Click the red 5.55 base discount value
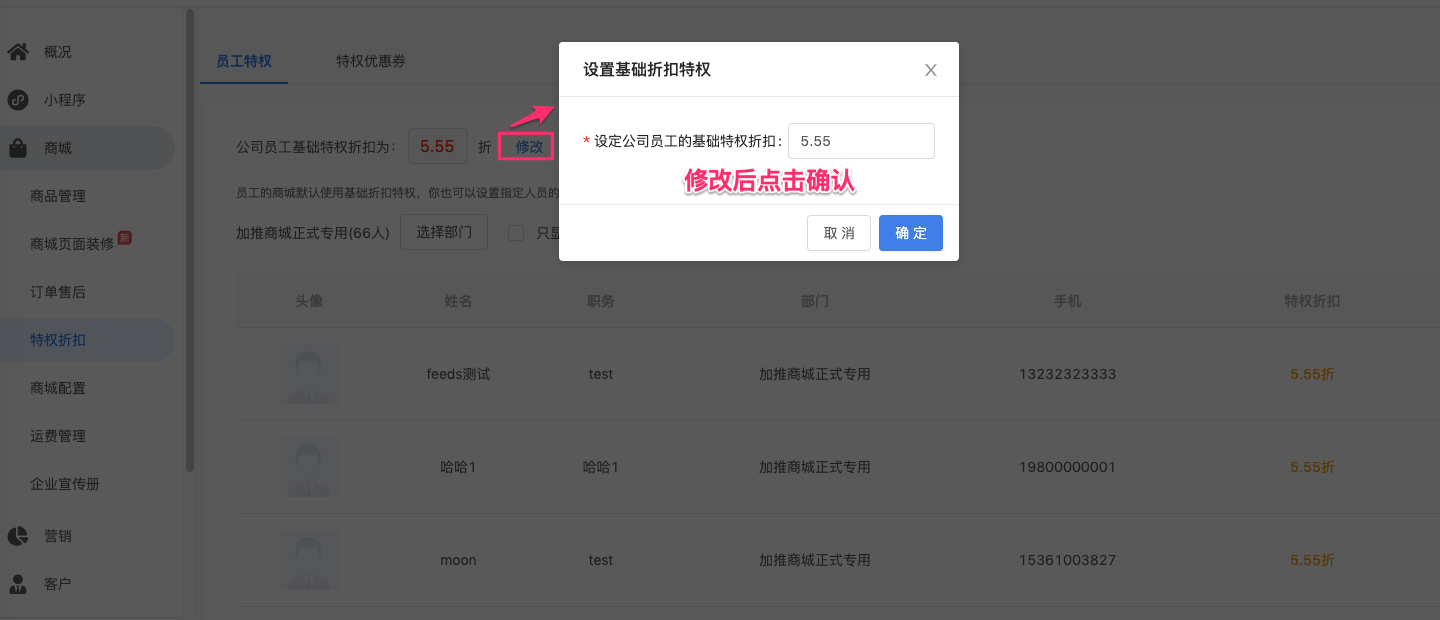 coord(437,146)
